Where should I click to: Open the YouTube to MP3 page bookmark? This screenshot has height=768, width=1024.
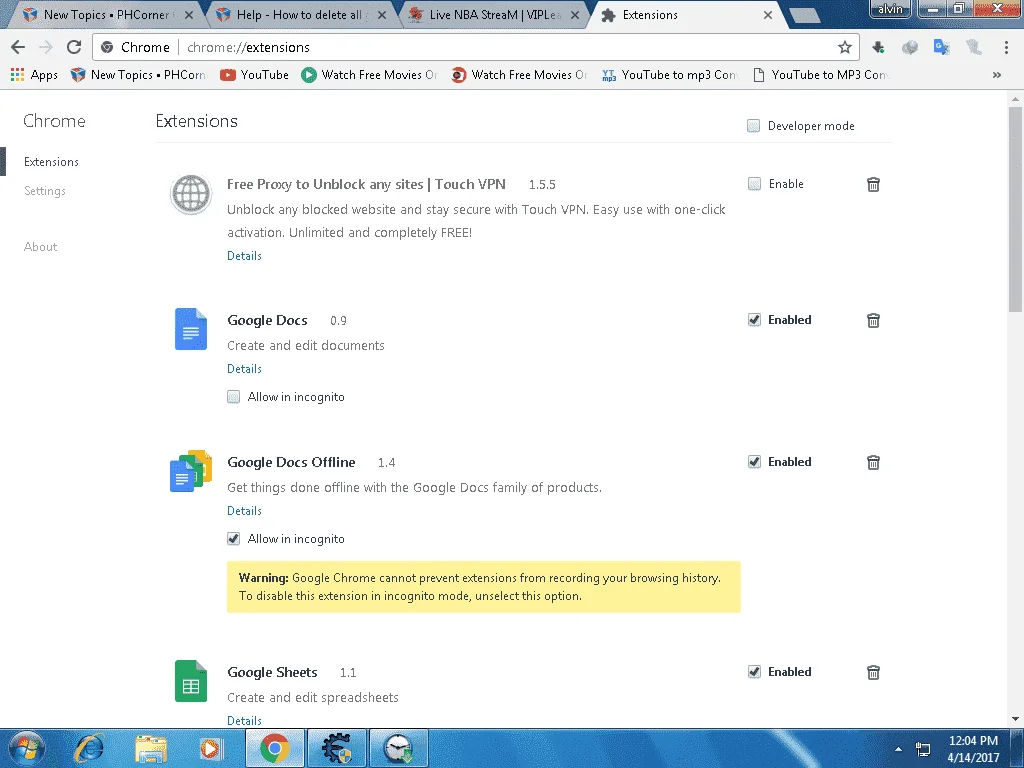tap(820, 74)
